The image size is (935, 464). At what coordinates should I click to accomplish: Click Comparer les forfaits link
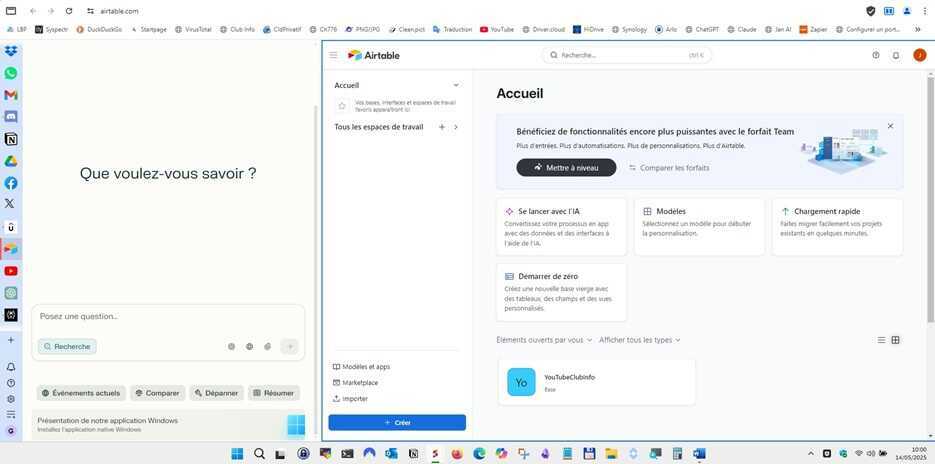coord(669,168)
